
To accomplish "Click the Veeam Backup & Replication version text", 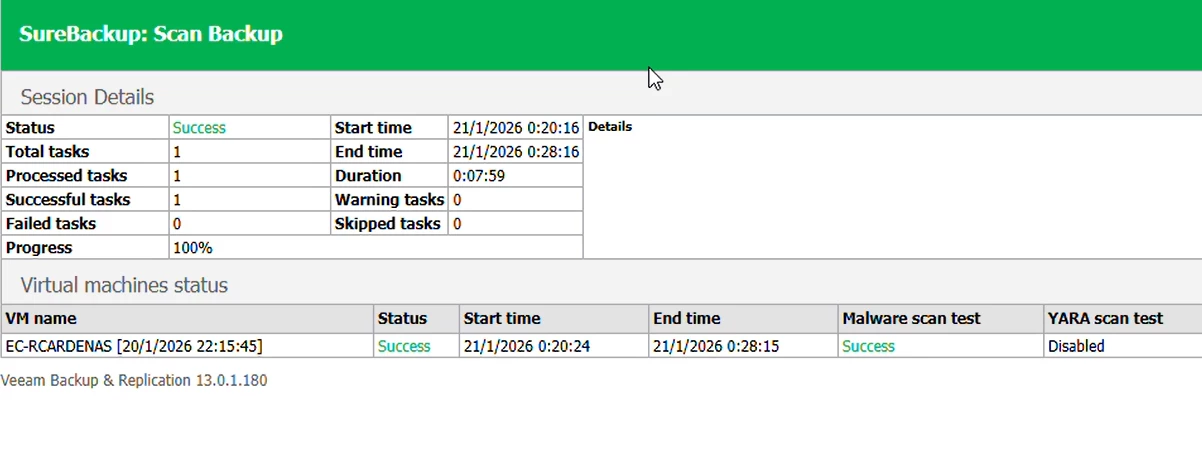I will point(134,381).
